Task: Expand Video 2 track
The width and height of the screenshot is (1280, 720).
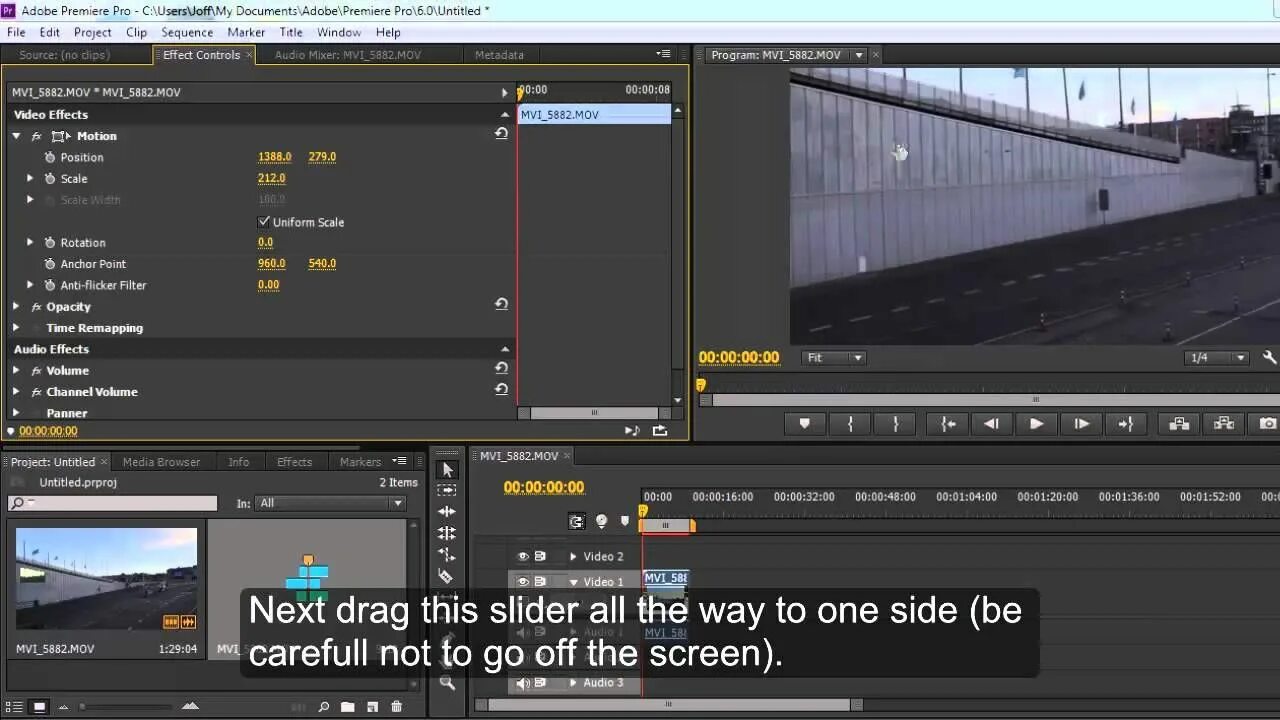Action: pos(573,557)
